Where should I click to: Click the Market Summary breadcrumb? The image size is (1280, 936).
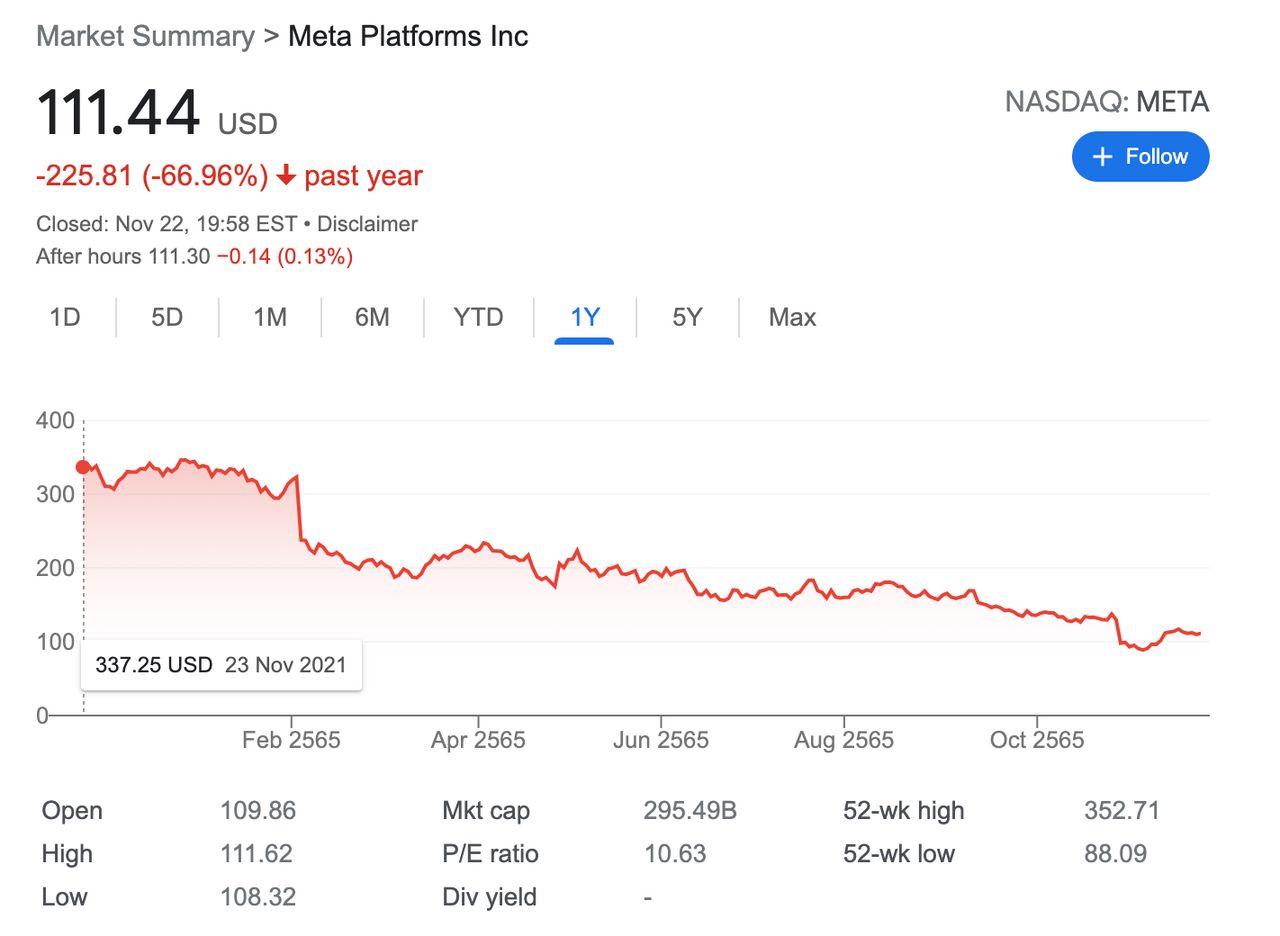point(145,37)
